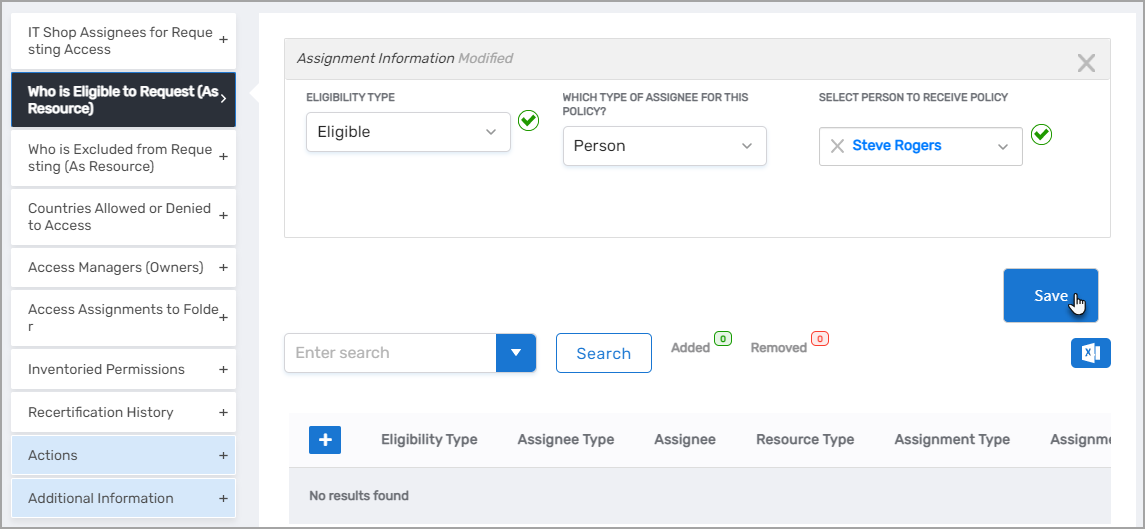The width and height of the screenshot is (1145, 529).
Task: Clear Steve Rogers selection with X icon
Action: pyautogui.click(x=837, y=146)
